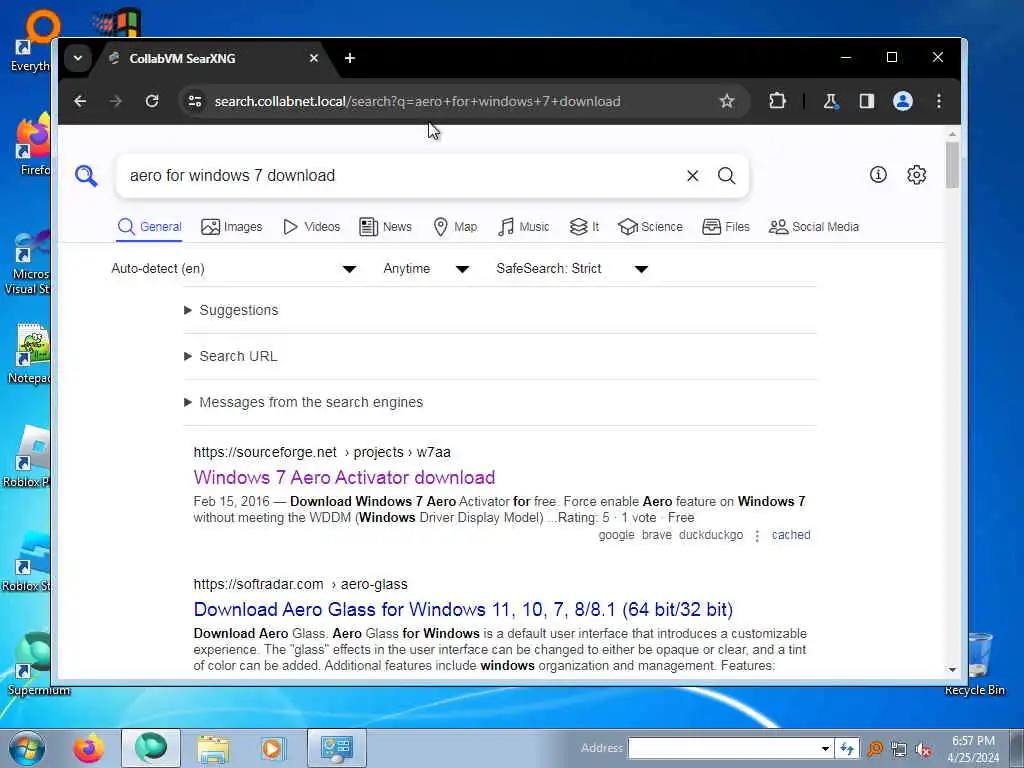The image size is (1024, 768).
Task: Open the tab search chevron
Action: [x=78, y=58]
